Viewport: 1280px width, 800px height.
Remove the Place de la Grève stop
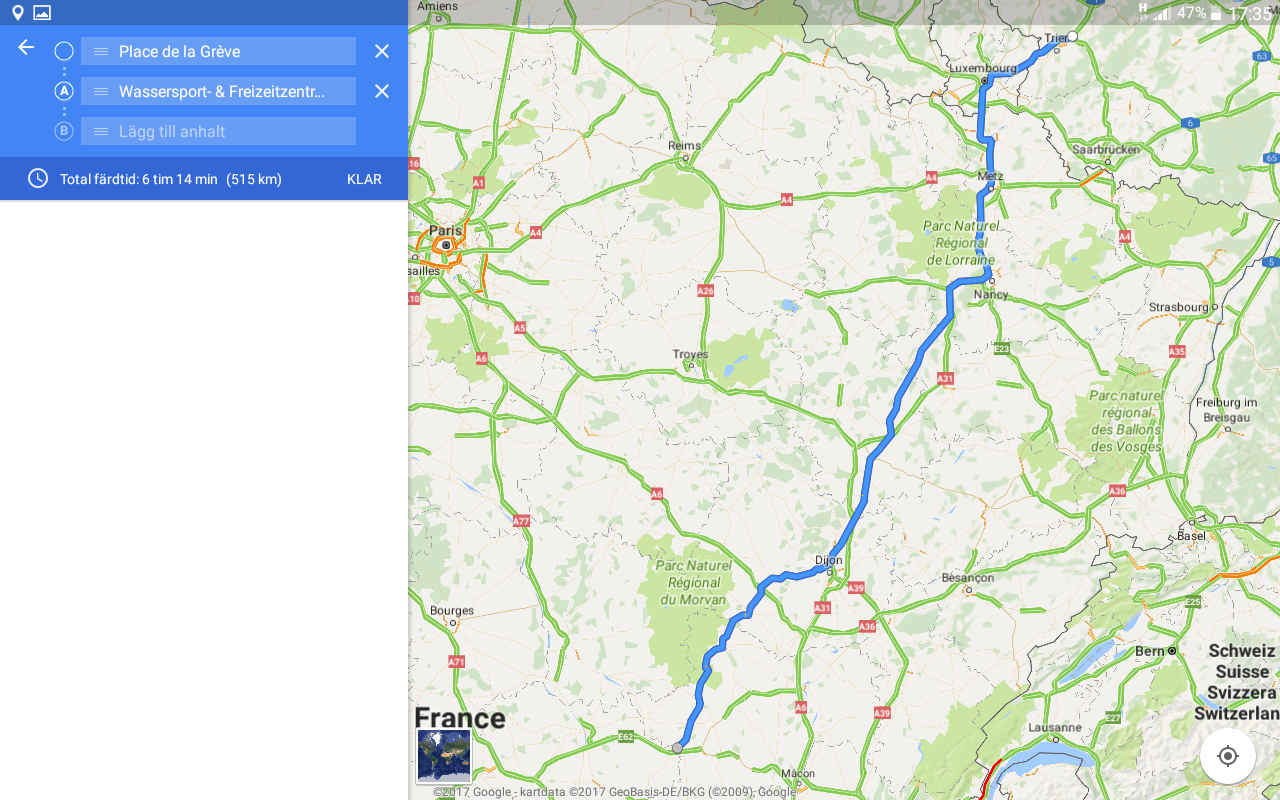[x=382, y=51]
